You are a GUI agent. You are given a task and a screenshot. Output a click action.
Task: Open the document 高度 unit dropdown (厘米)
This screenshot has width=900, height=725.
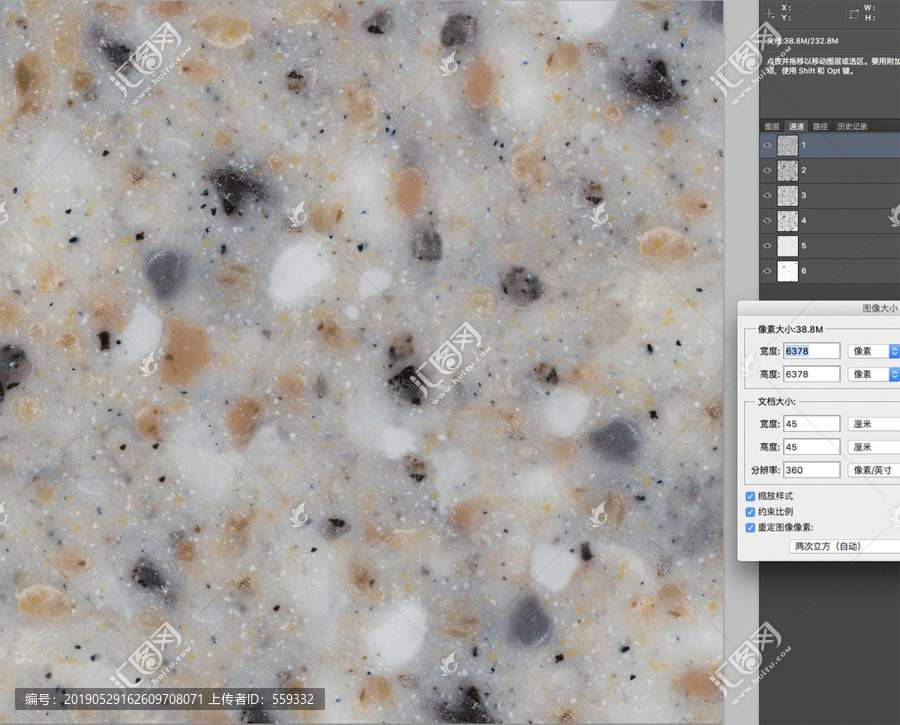click(874, 447)
